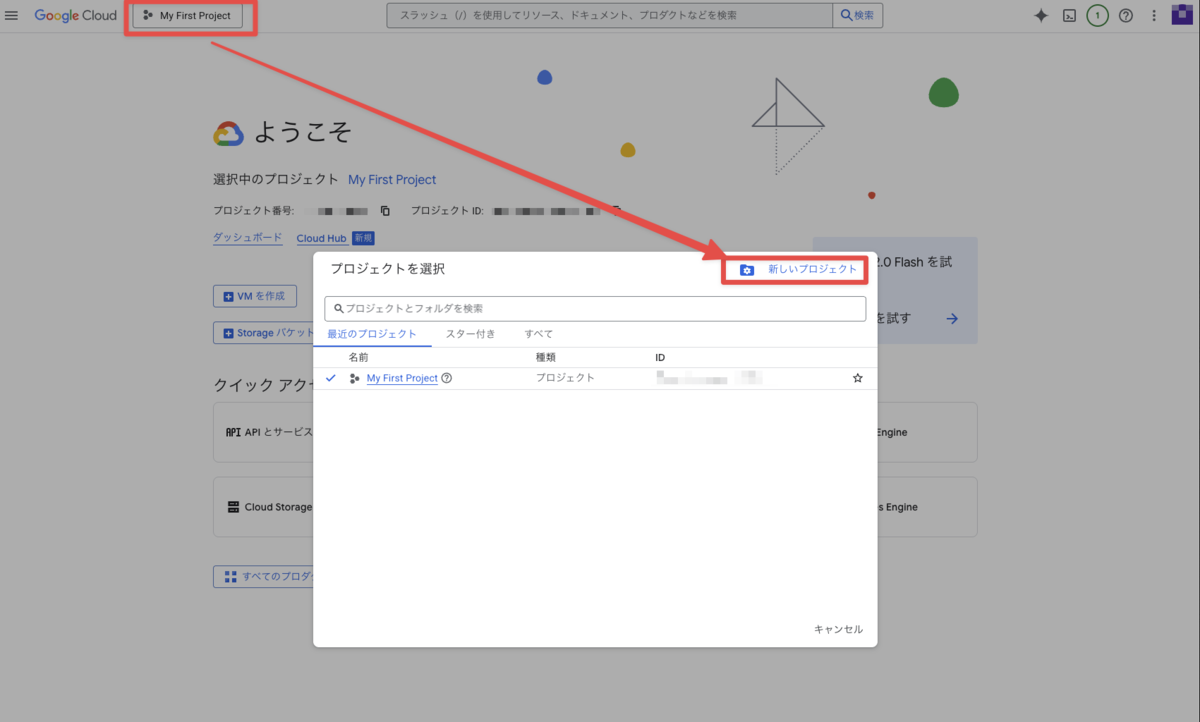
Task: Click the VM を作成 button
Action: click(x=255, y=296)
